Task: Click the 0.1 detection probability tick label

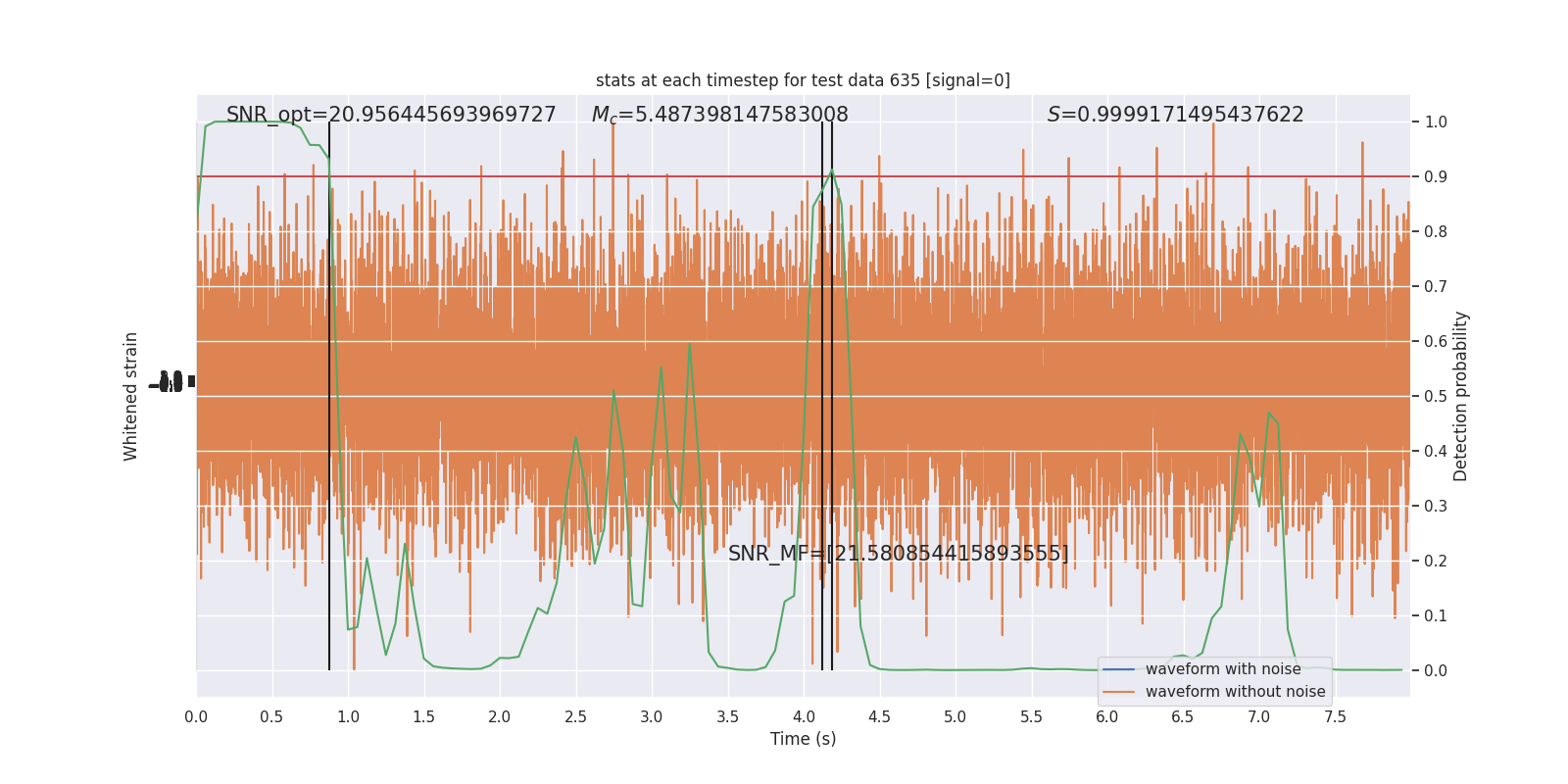Action: point(1436,615)
